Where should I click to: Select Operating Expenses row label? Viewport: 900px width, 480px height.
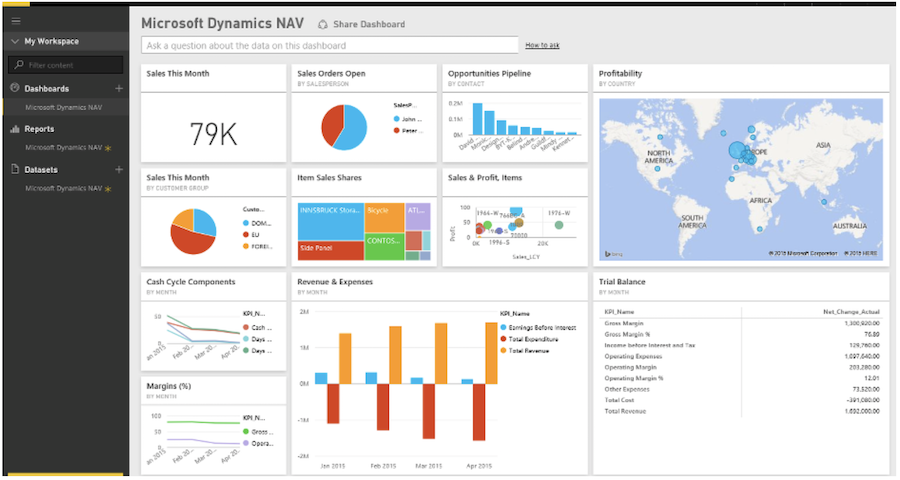coord(633,356)
